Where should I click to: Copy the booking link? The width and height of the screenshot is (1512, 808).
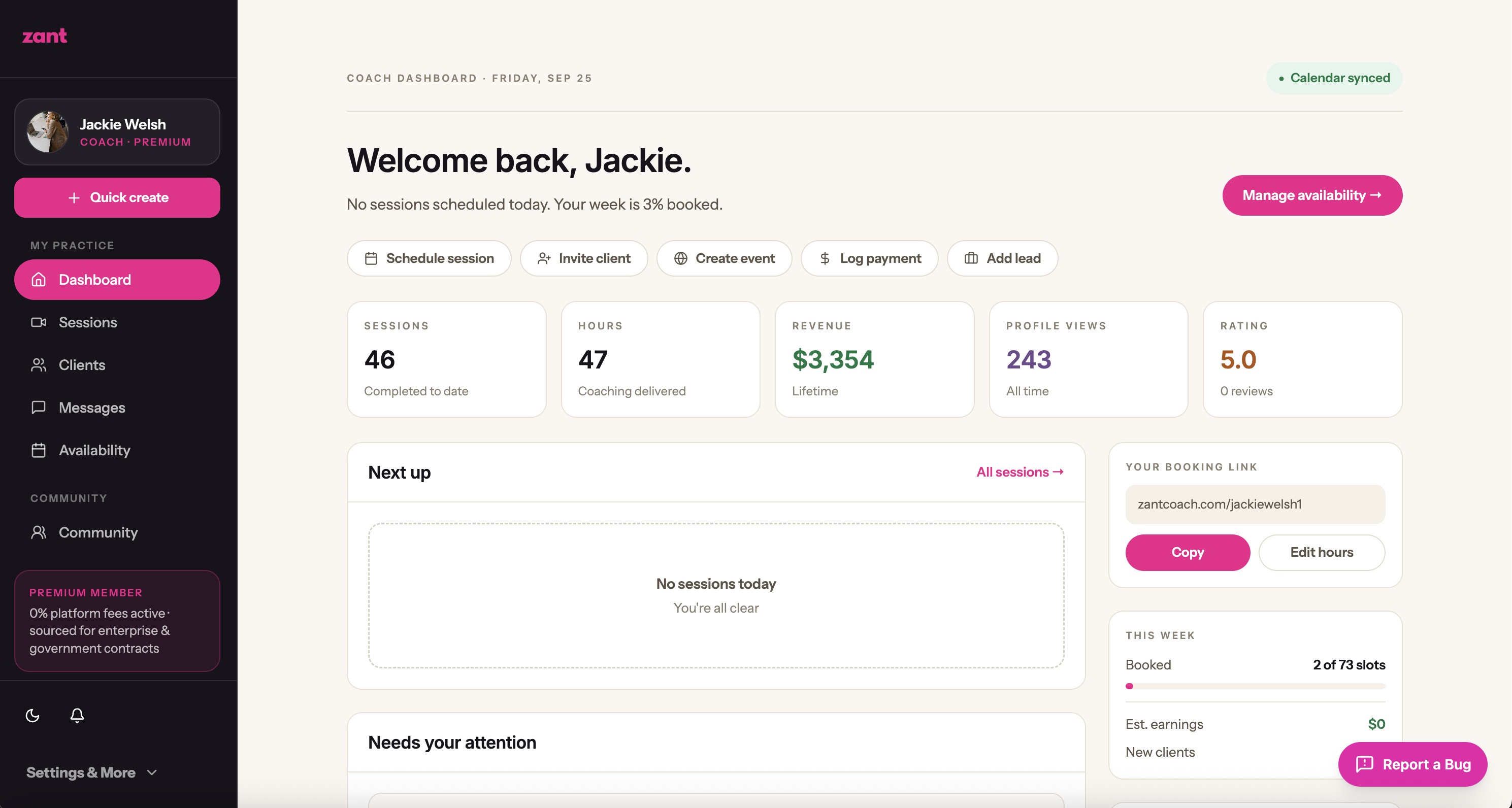tap(1188, 552)
